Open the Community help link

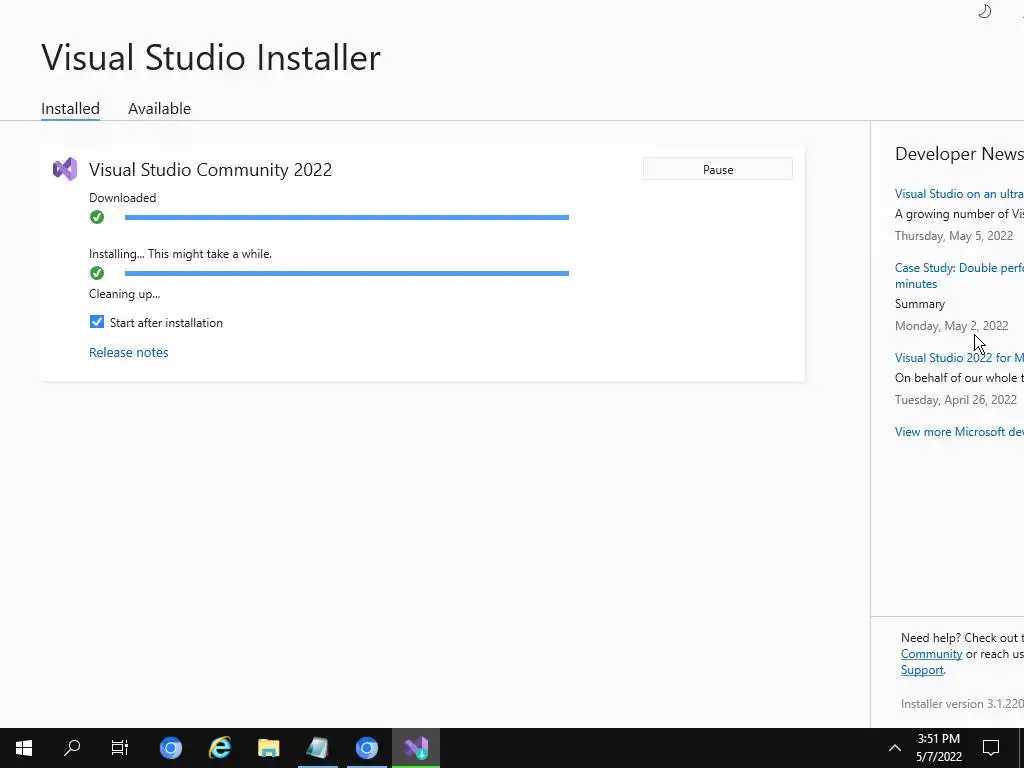click(x=931, y=654)
